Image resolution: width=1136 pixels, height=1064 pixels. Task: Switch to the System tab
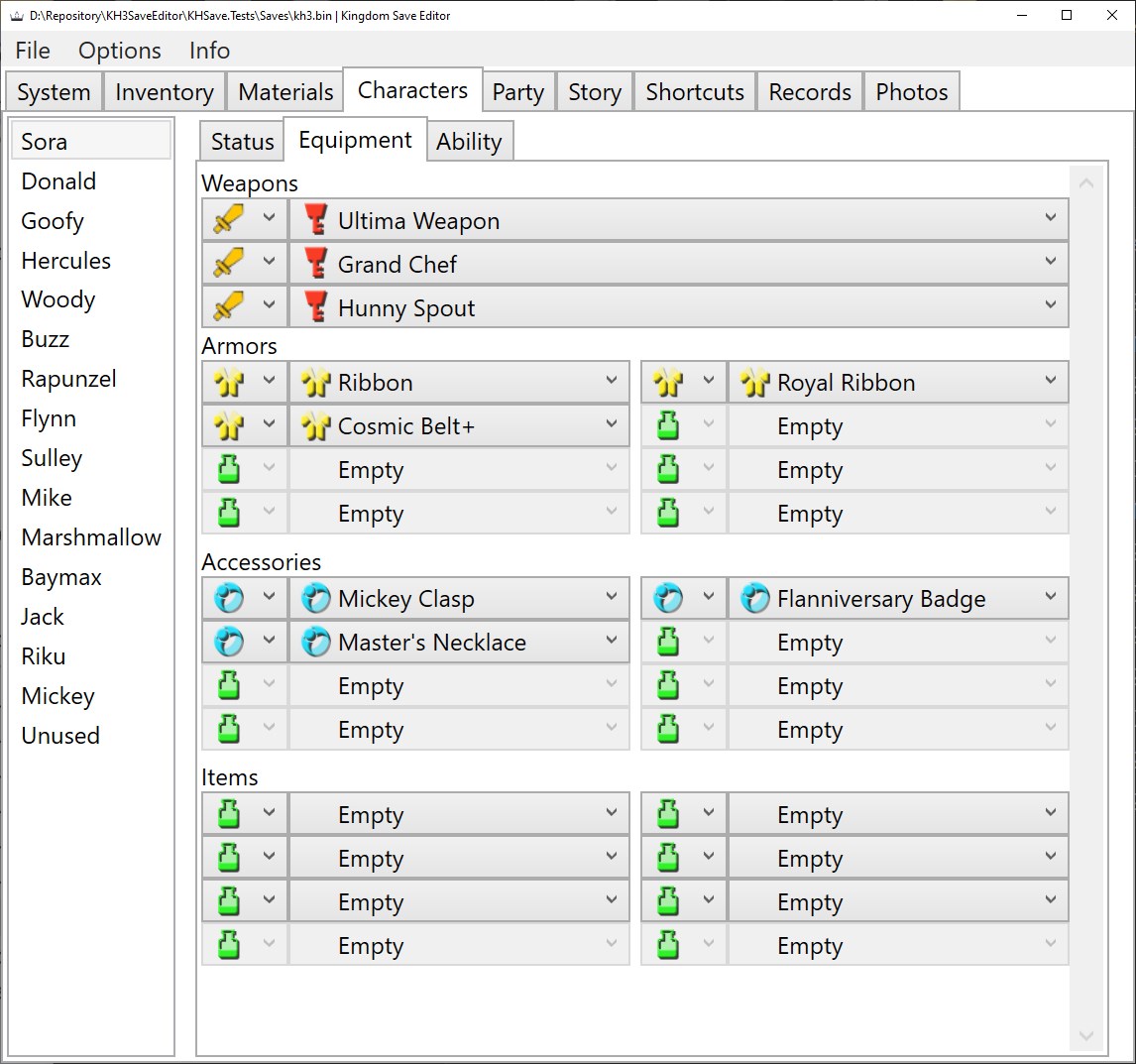point(54,91)
